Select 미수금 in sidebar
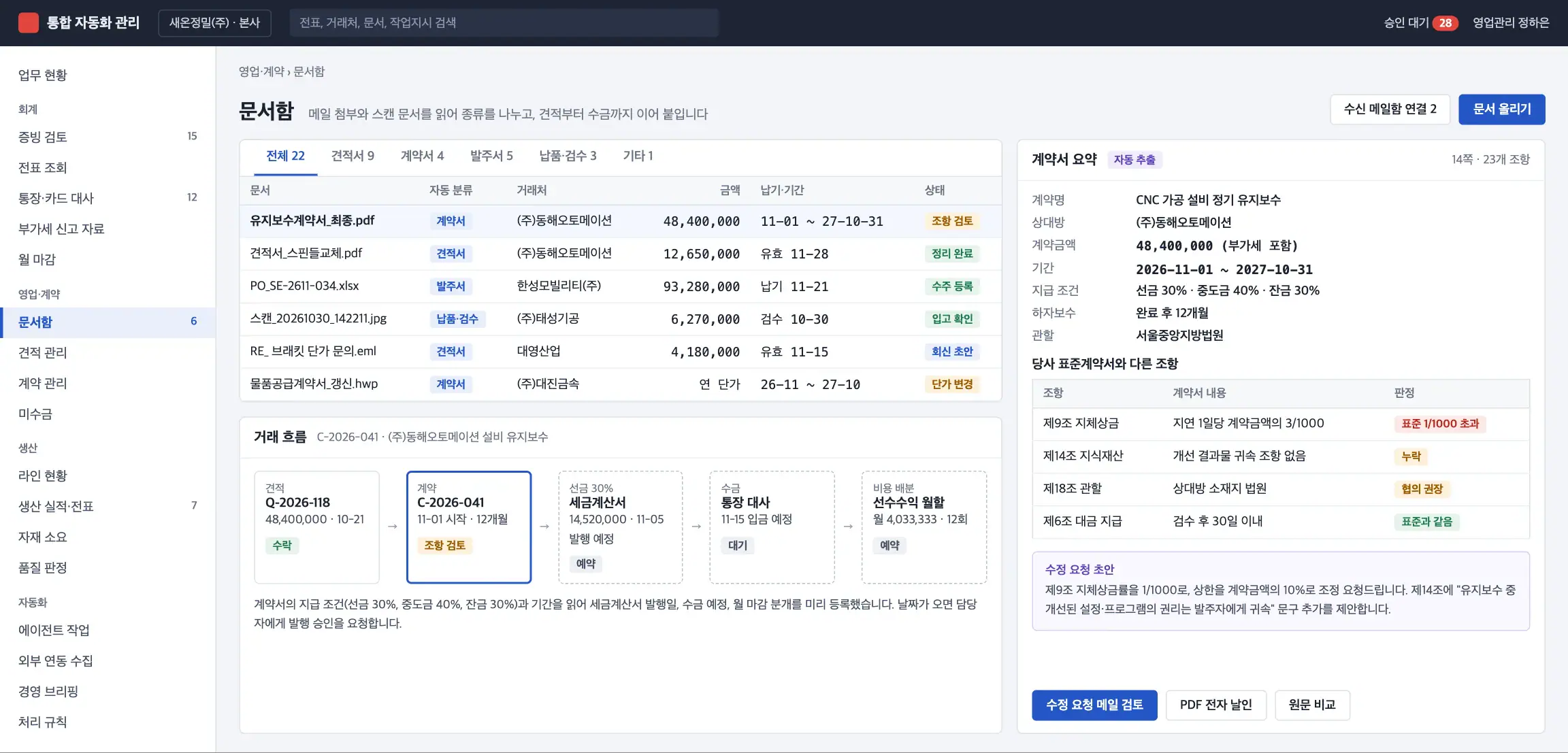 tap(108, 414)
